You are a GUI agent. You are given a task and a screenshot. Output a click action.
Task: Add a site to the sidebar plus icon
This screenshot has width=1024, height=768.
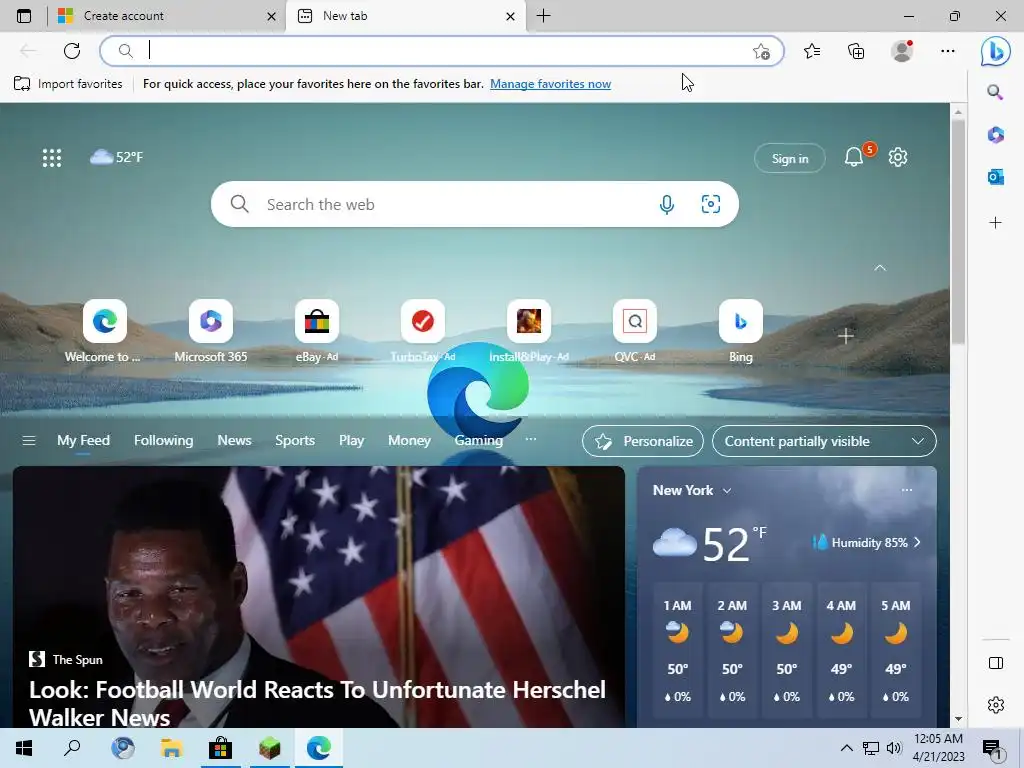tap(995, 223)
